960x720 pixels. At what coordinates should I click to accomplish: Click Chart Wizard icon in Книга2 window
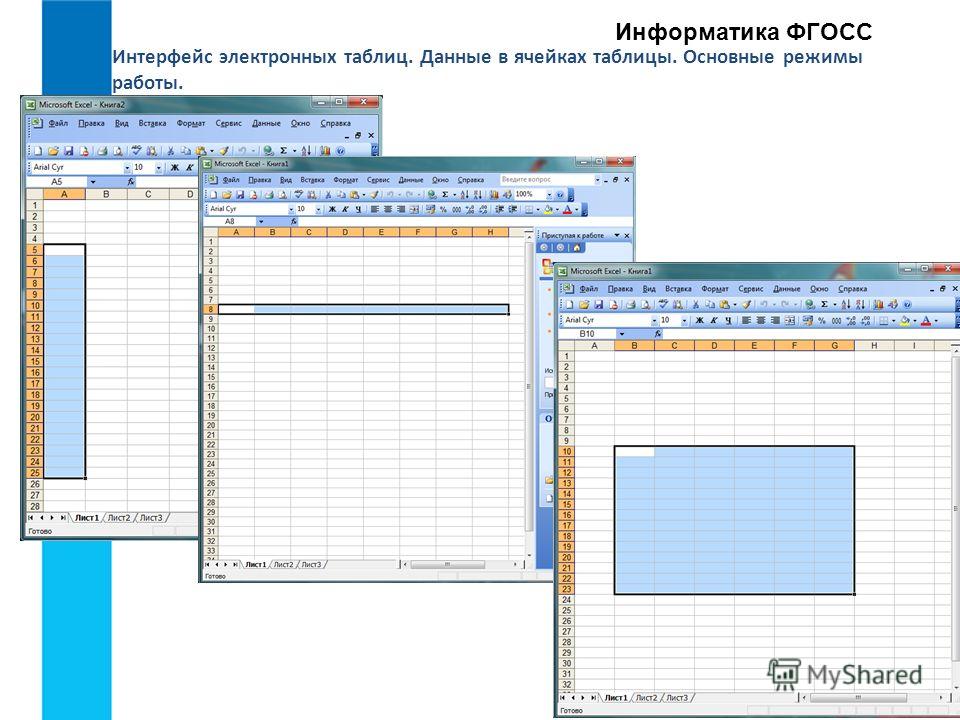[x=325, y=151]
